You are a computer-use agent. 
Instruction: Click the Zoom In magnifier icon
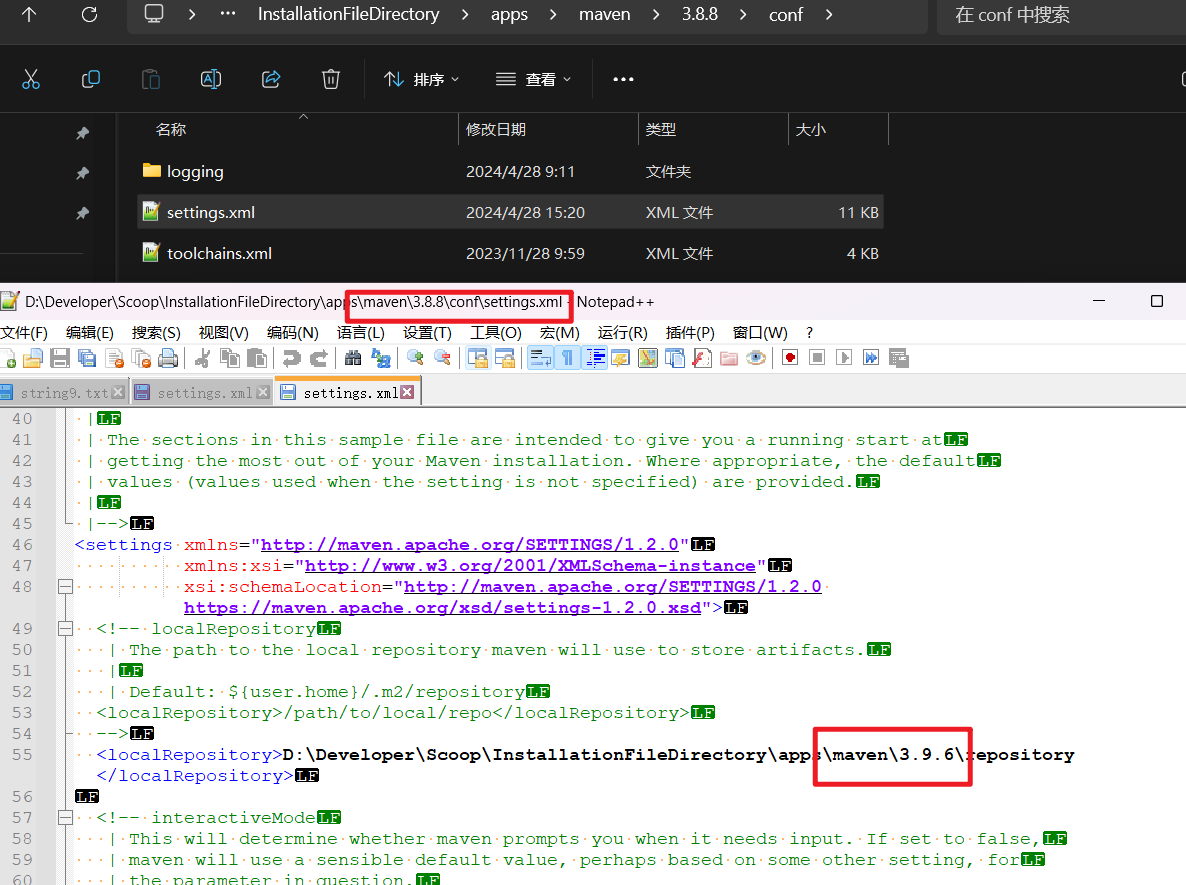[415, 359]
